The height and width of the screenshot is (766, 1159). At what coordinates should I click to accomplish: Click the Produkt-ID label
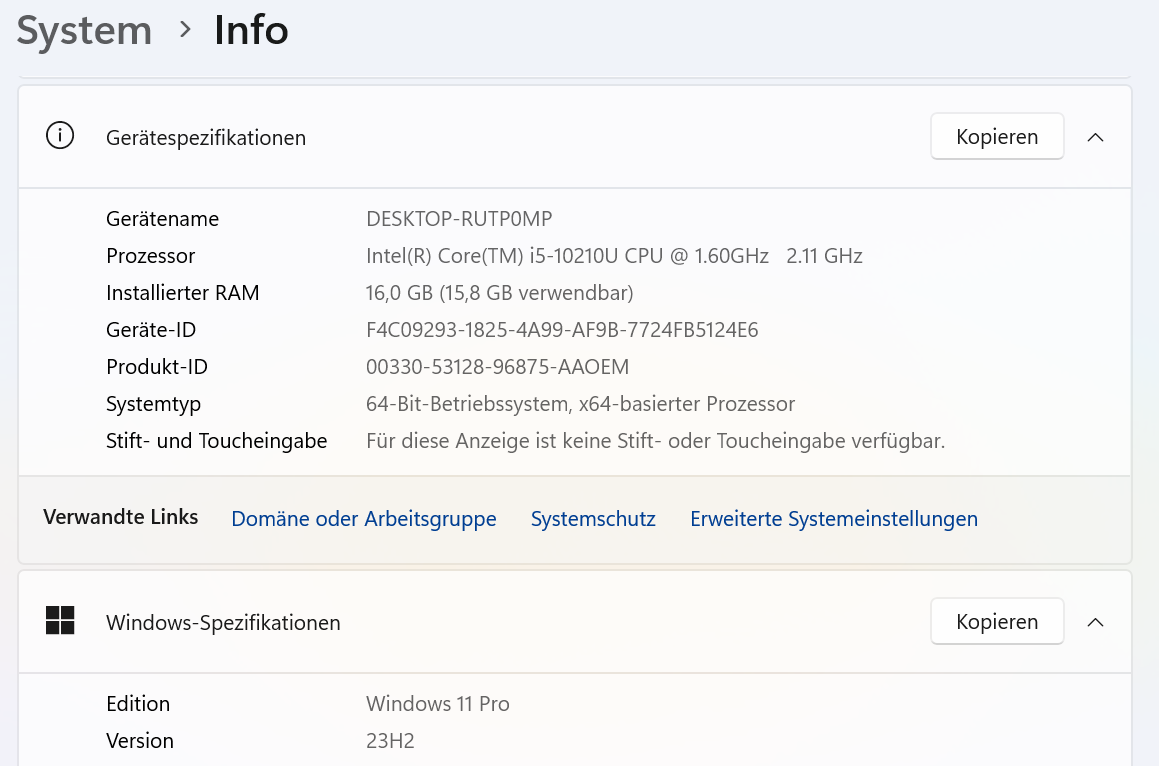tap(157, 367)
